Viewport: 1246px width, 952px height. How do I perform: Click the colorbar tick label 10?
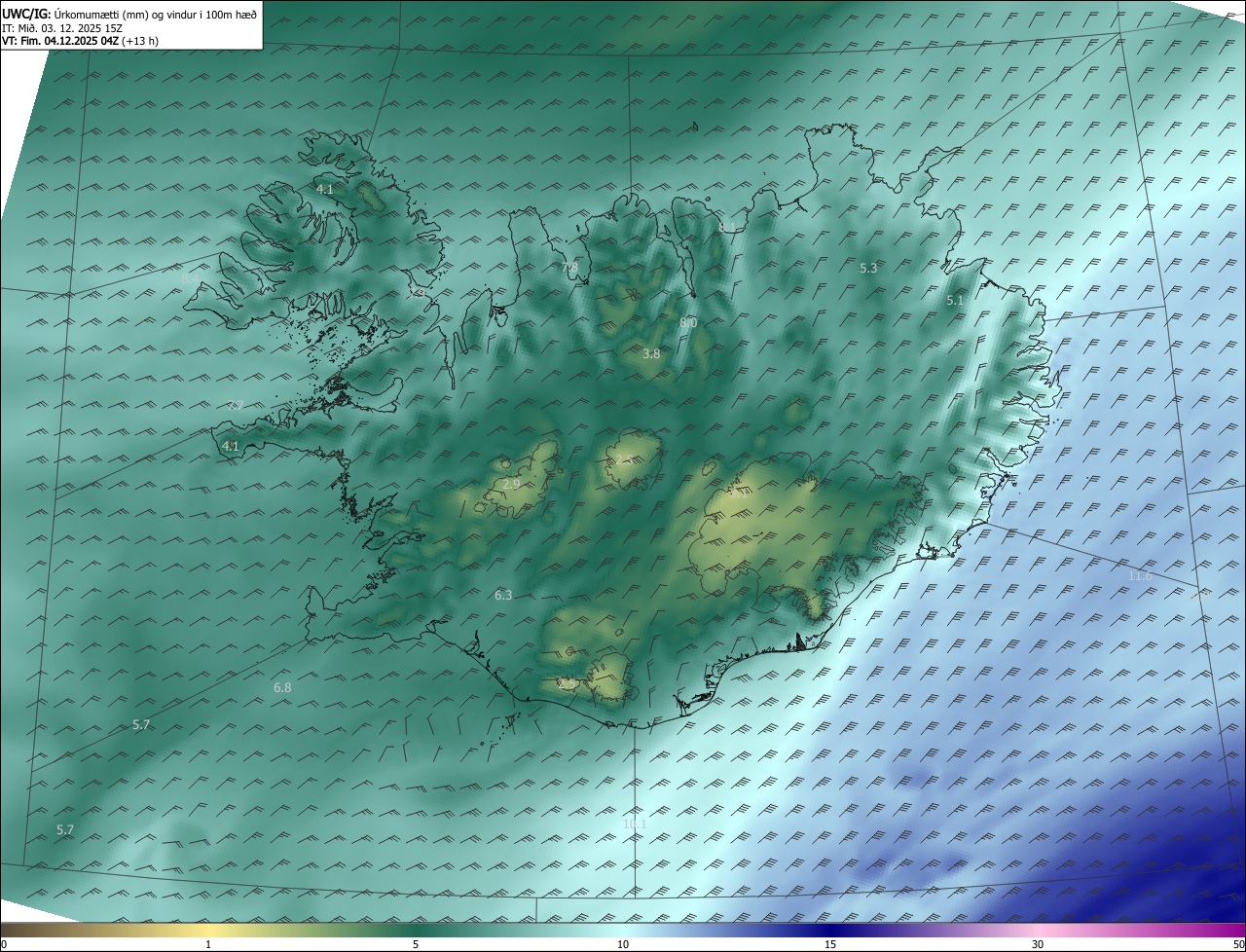coord(623,944)
